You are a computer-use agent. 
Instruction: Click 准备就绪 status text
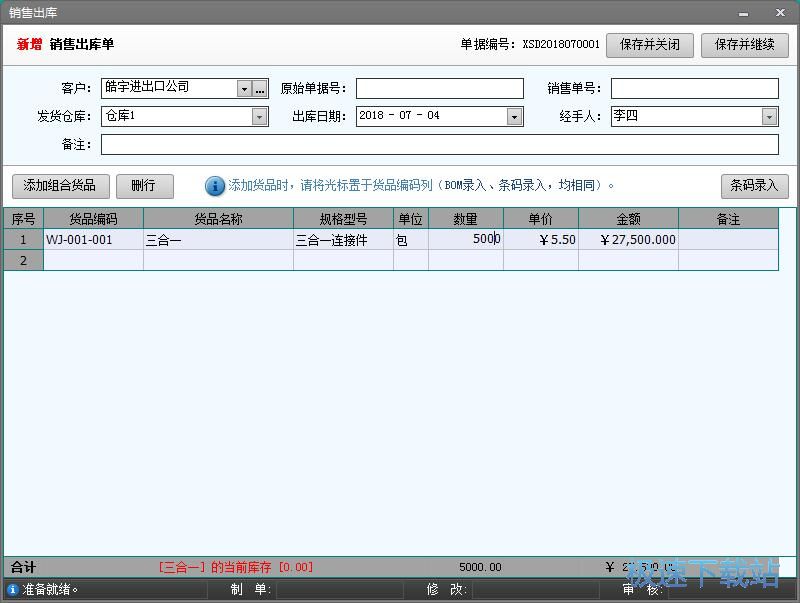tap(49, 589)
